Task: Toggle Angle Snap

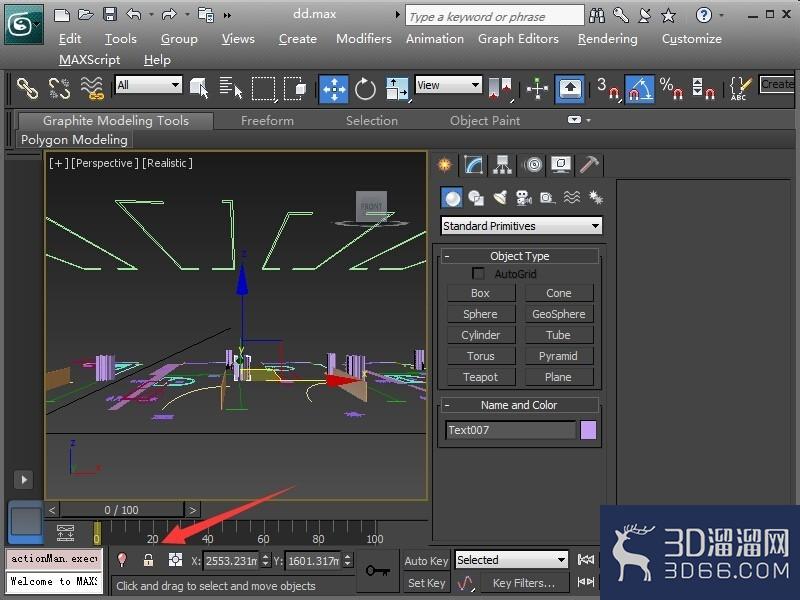Action: pyautogui.click(x=639, y=89)
